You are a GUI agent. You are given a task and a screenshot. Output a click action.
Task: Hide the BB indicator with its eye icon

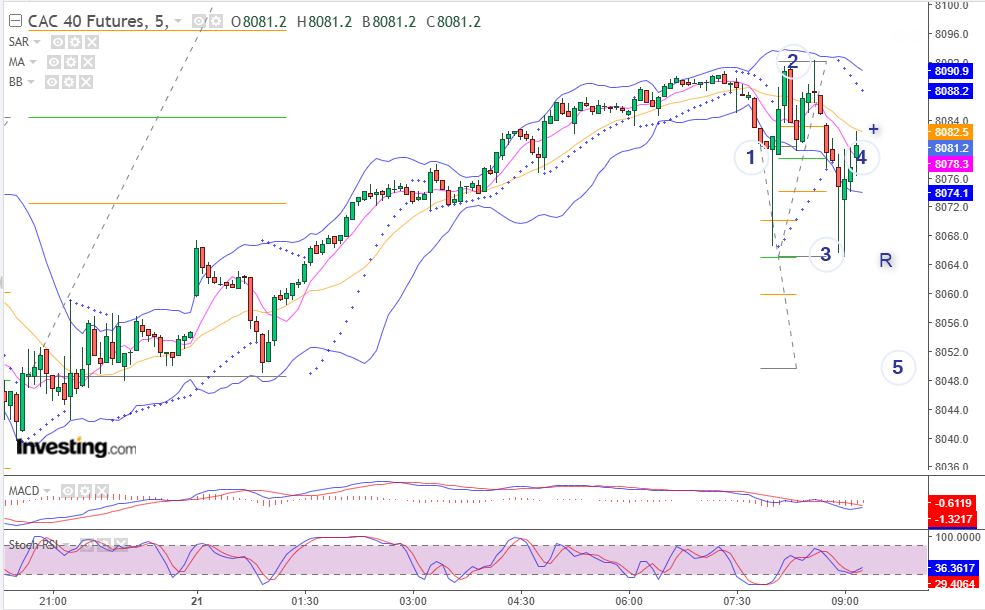pos(52,82)
